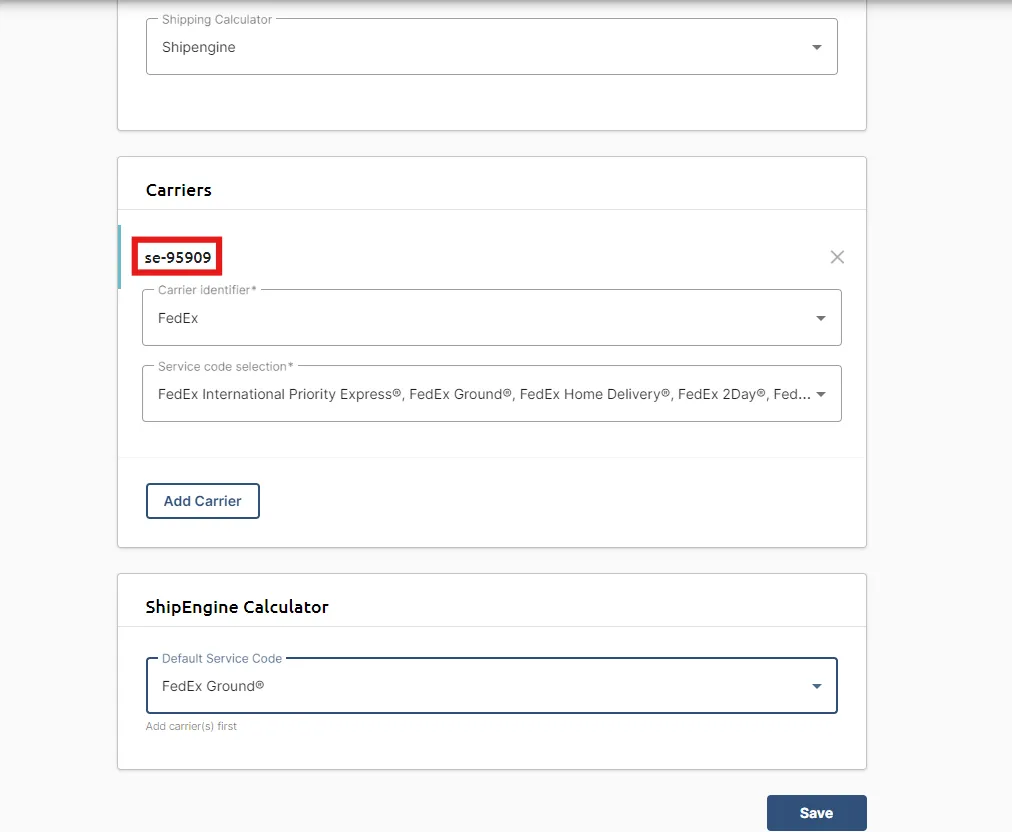
Task: Click the blue accent bar beside se-95909
Action: [x=119, y=257]
